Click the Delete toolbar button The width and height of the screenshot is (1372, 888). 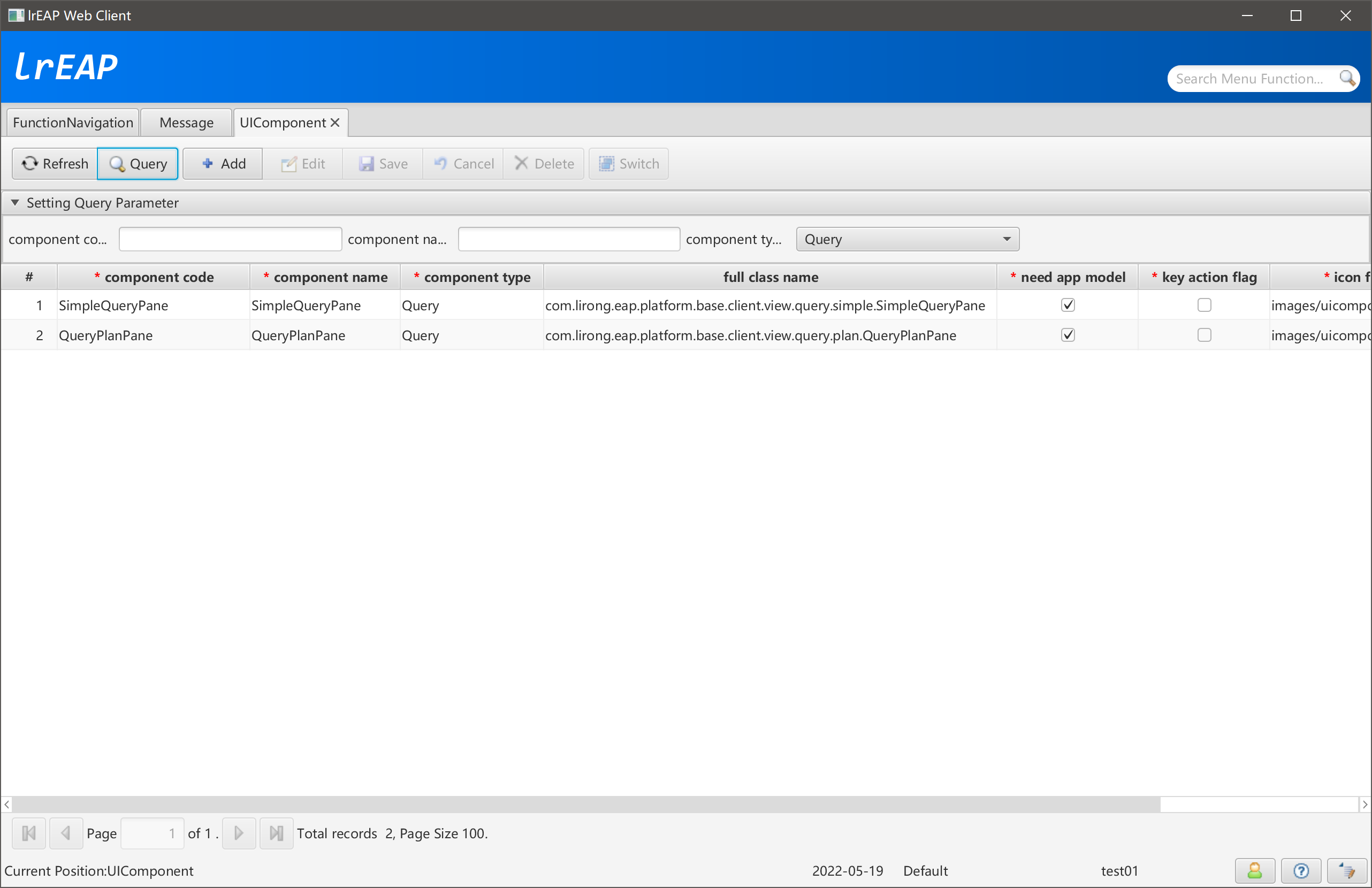(x=544, y=164)
